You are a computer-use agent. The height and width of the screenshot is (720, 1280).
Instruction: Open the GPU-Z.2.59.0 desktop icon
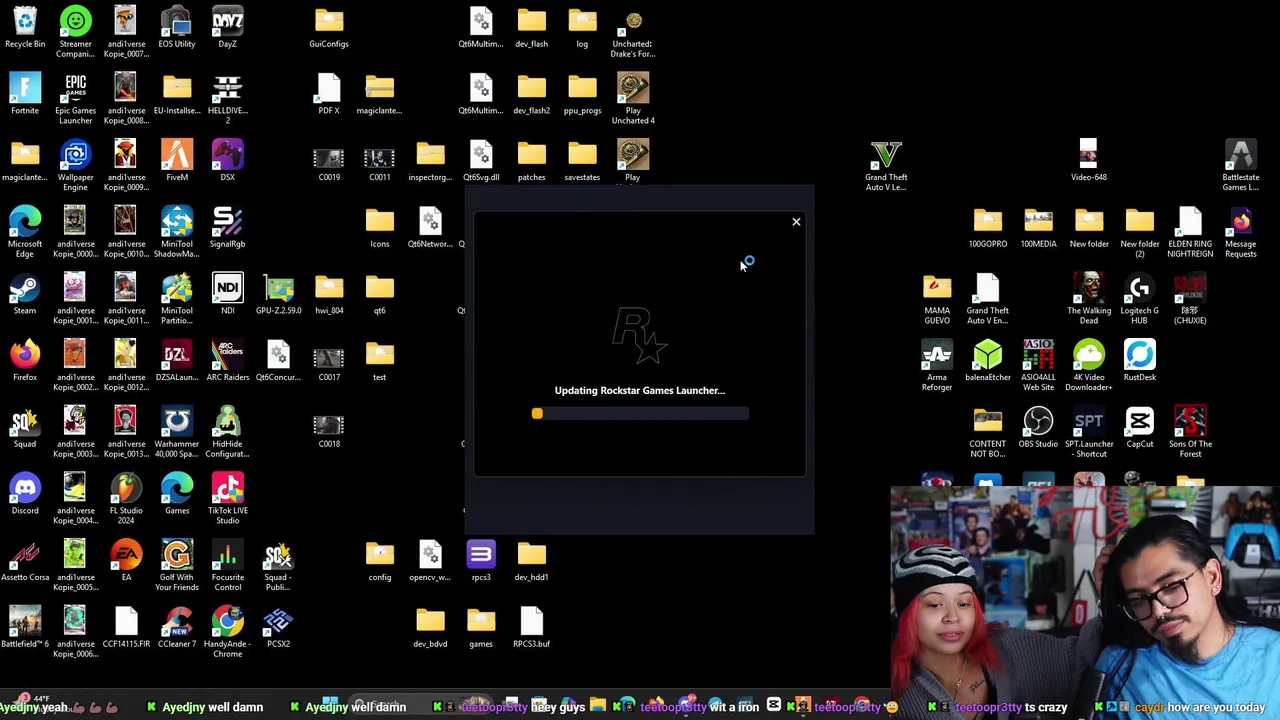click(278, 294)
